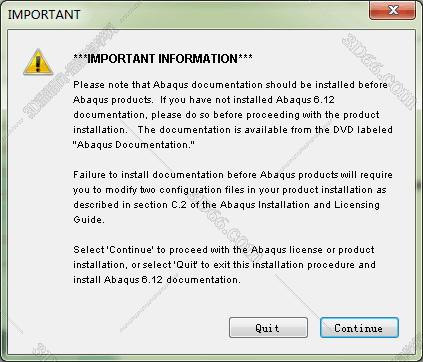Click the "DVD labeled" text
This screenshot has width=423, height=362.
coord(363,130)
